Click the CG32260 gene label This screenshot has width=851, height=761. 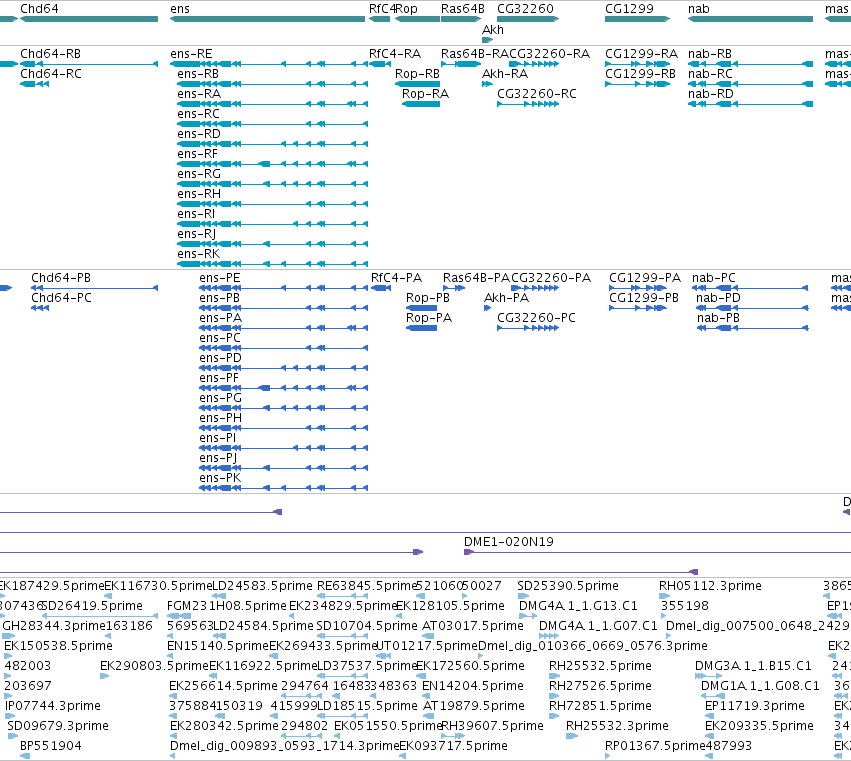click(525, 9)
